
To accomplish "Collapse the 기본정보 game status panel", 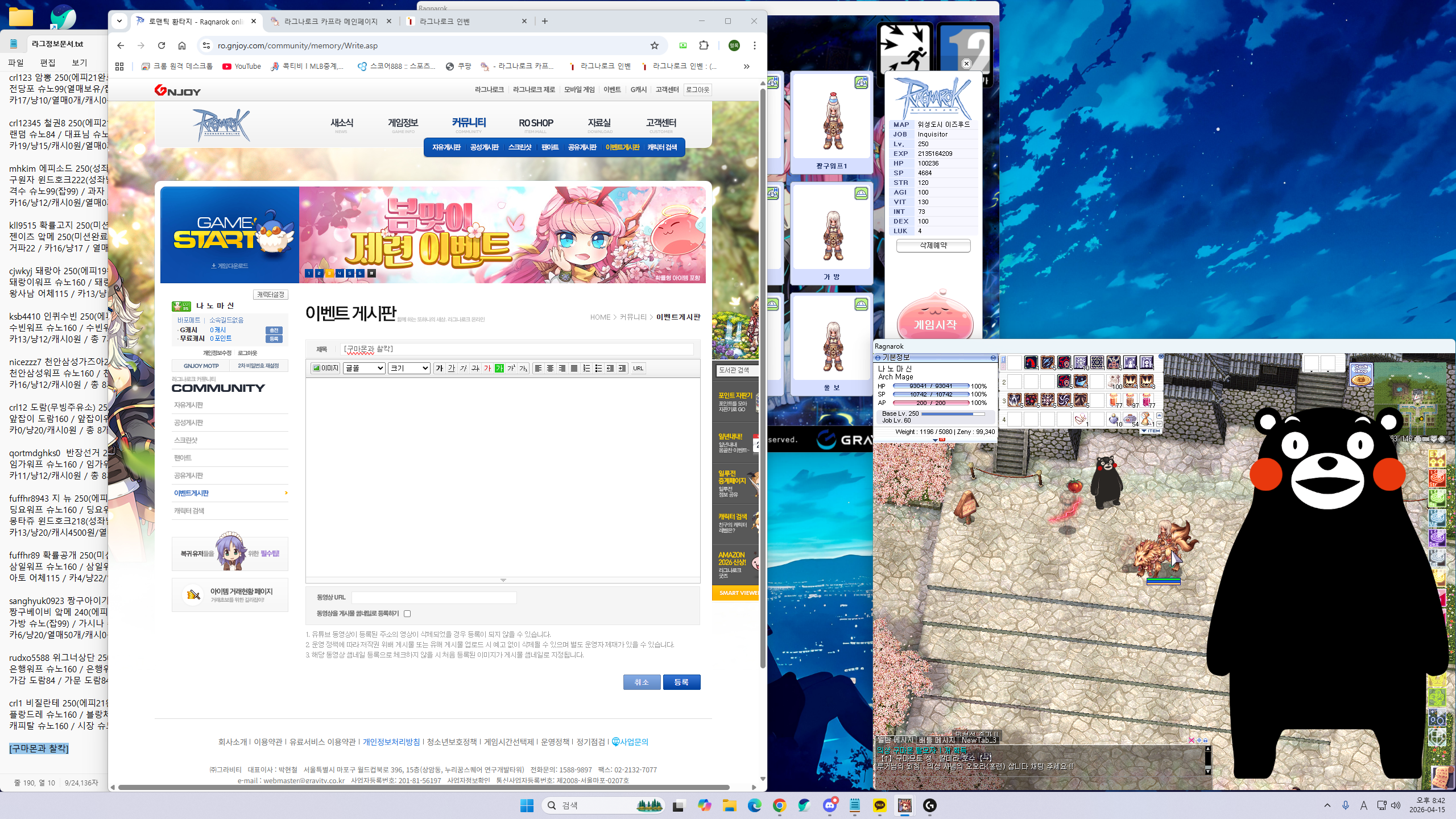I will [x=993, y=358].
